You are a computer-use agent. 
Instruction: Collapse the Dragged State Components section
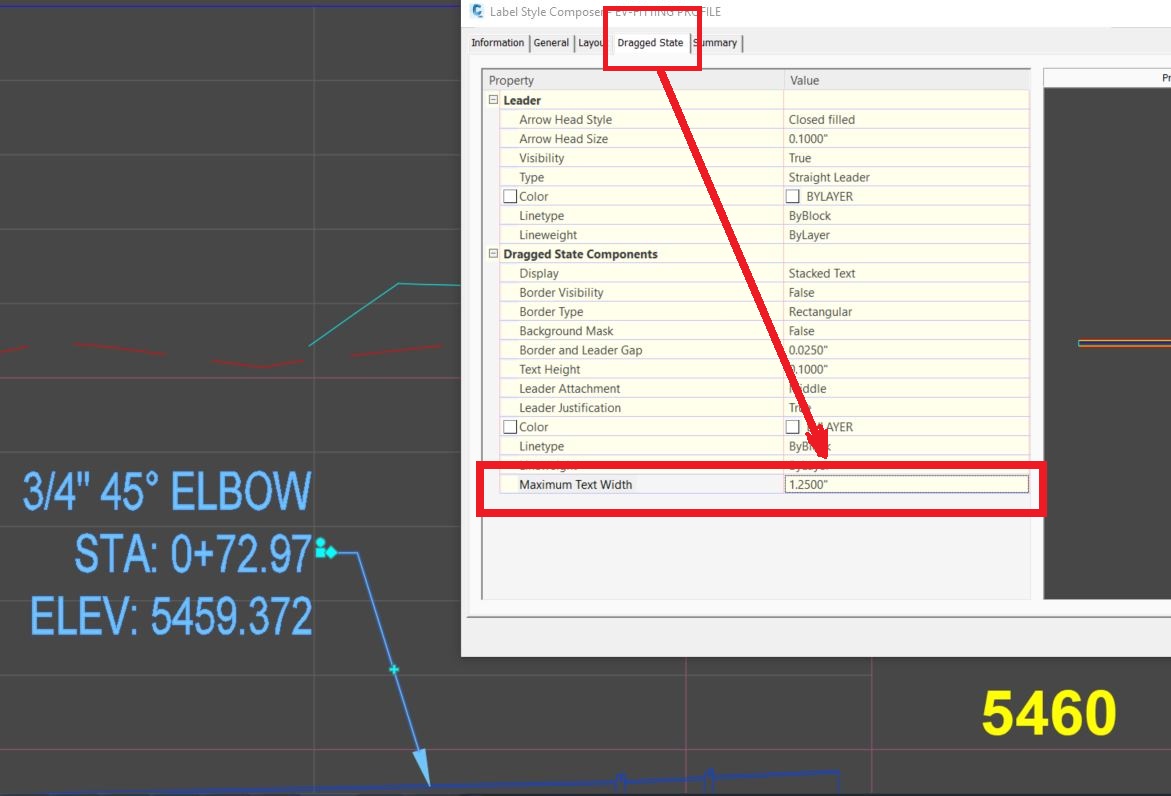[493, 253]
